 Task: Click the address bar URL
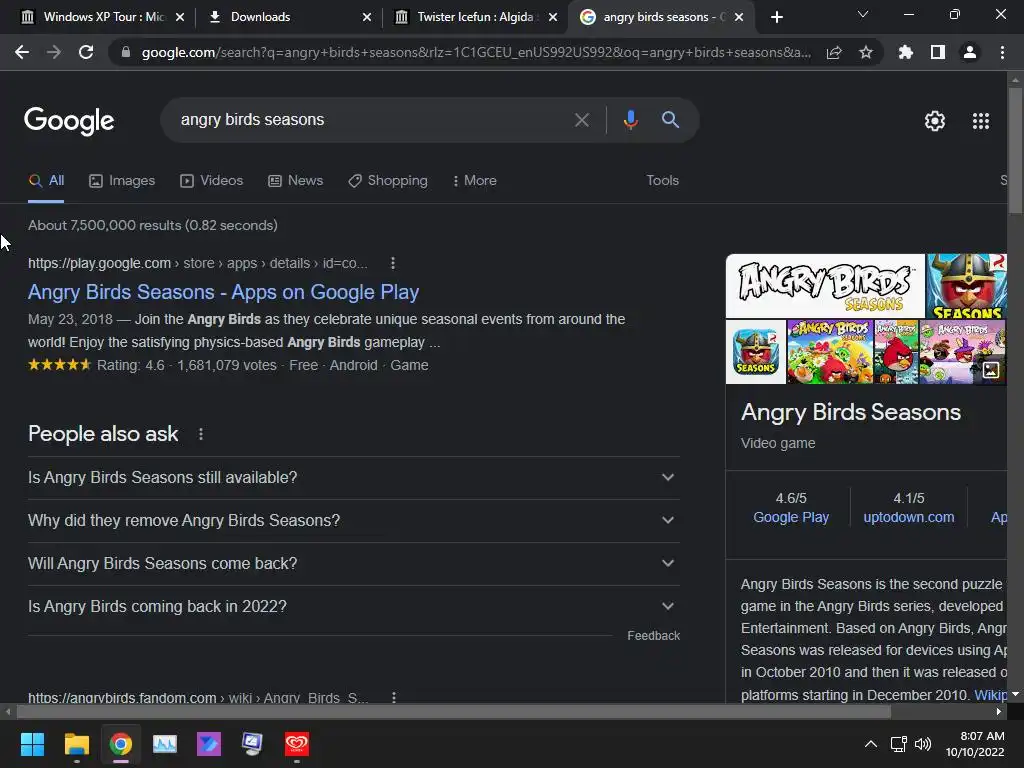coord(475,52)
